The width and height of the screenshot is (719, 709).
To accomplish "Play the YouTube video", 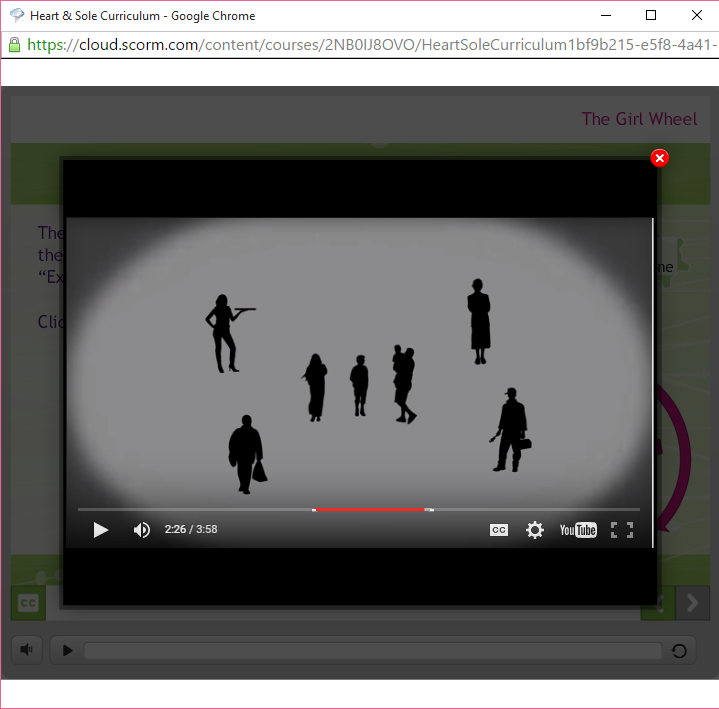I will pyautogui.click(x=100, y=530).
